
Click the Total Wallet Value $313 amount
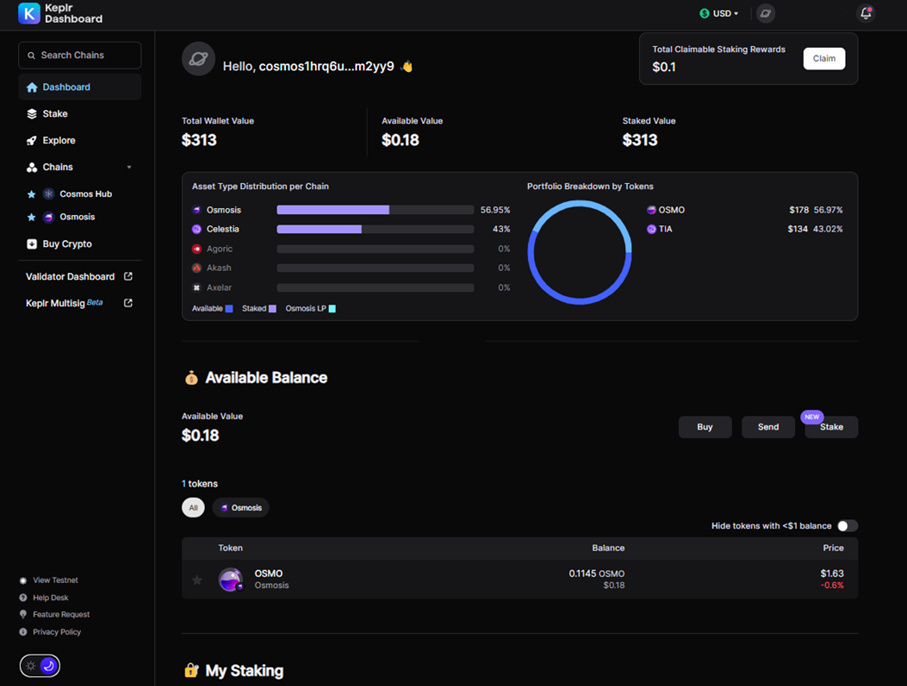pos(199,140)
